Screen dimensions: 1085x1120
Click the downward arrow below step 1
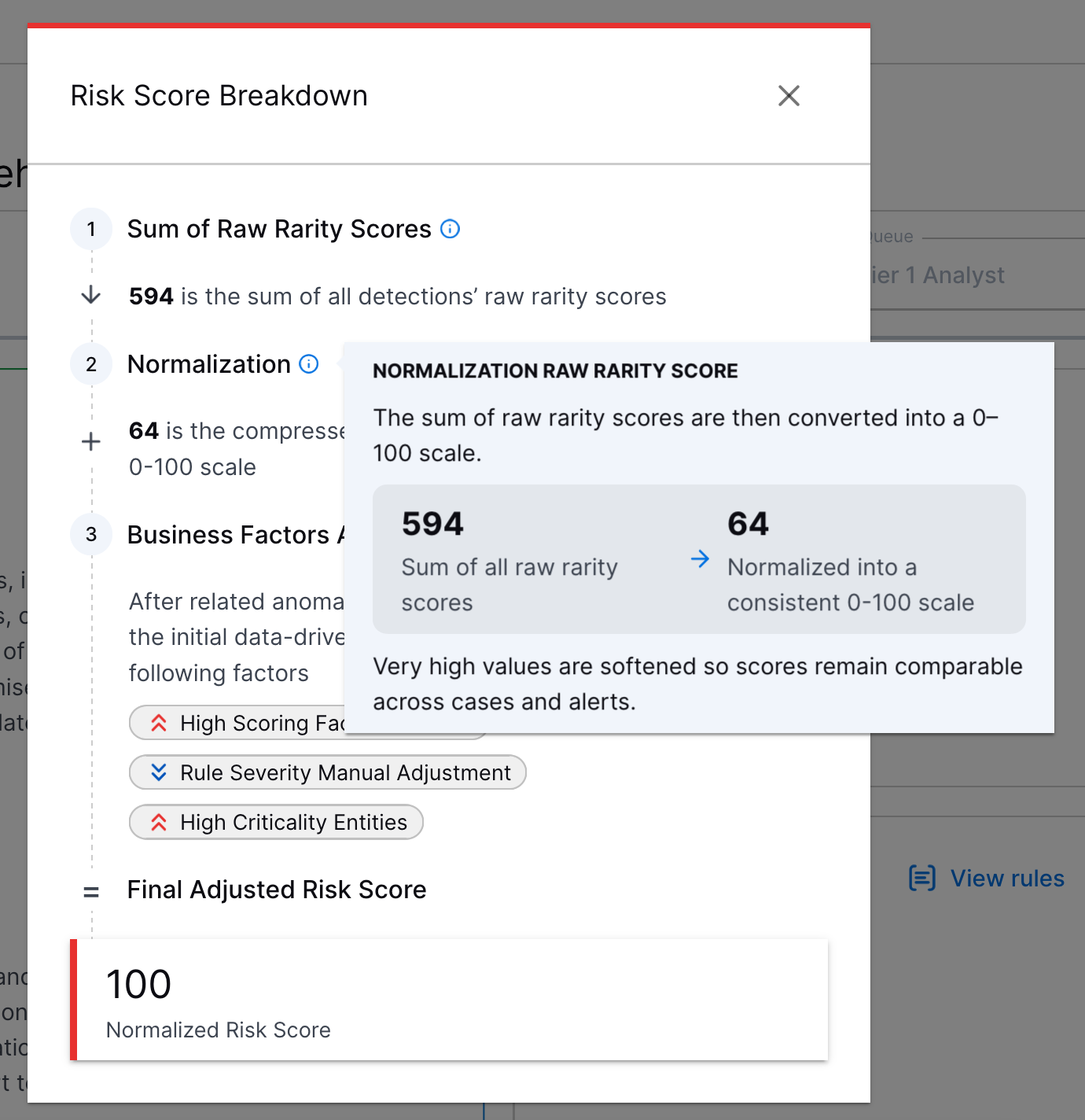click(91, 296)
